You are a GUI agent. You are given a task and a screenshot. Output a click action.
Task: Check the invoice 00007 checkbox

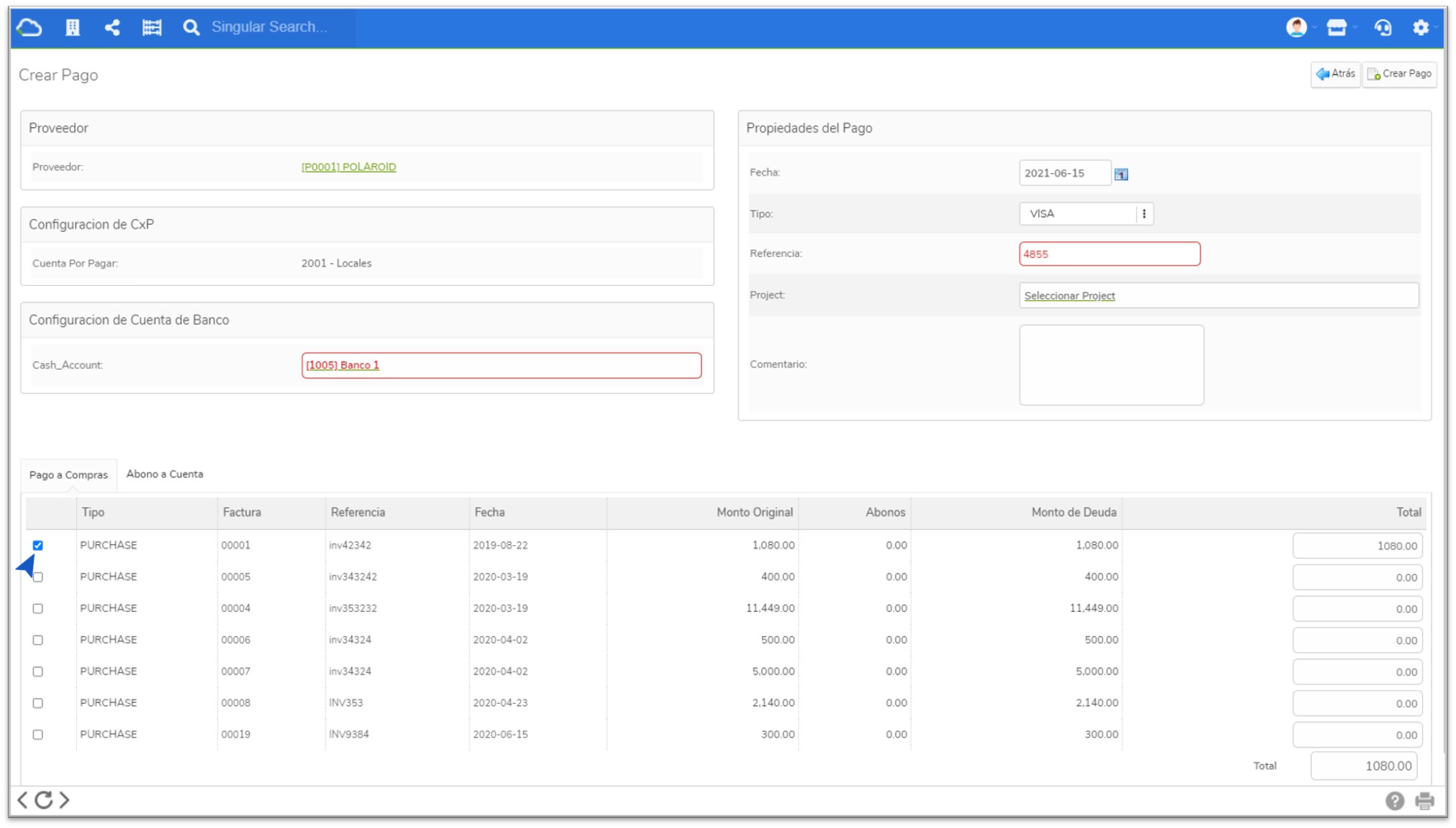(x=38, y=672)
